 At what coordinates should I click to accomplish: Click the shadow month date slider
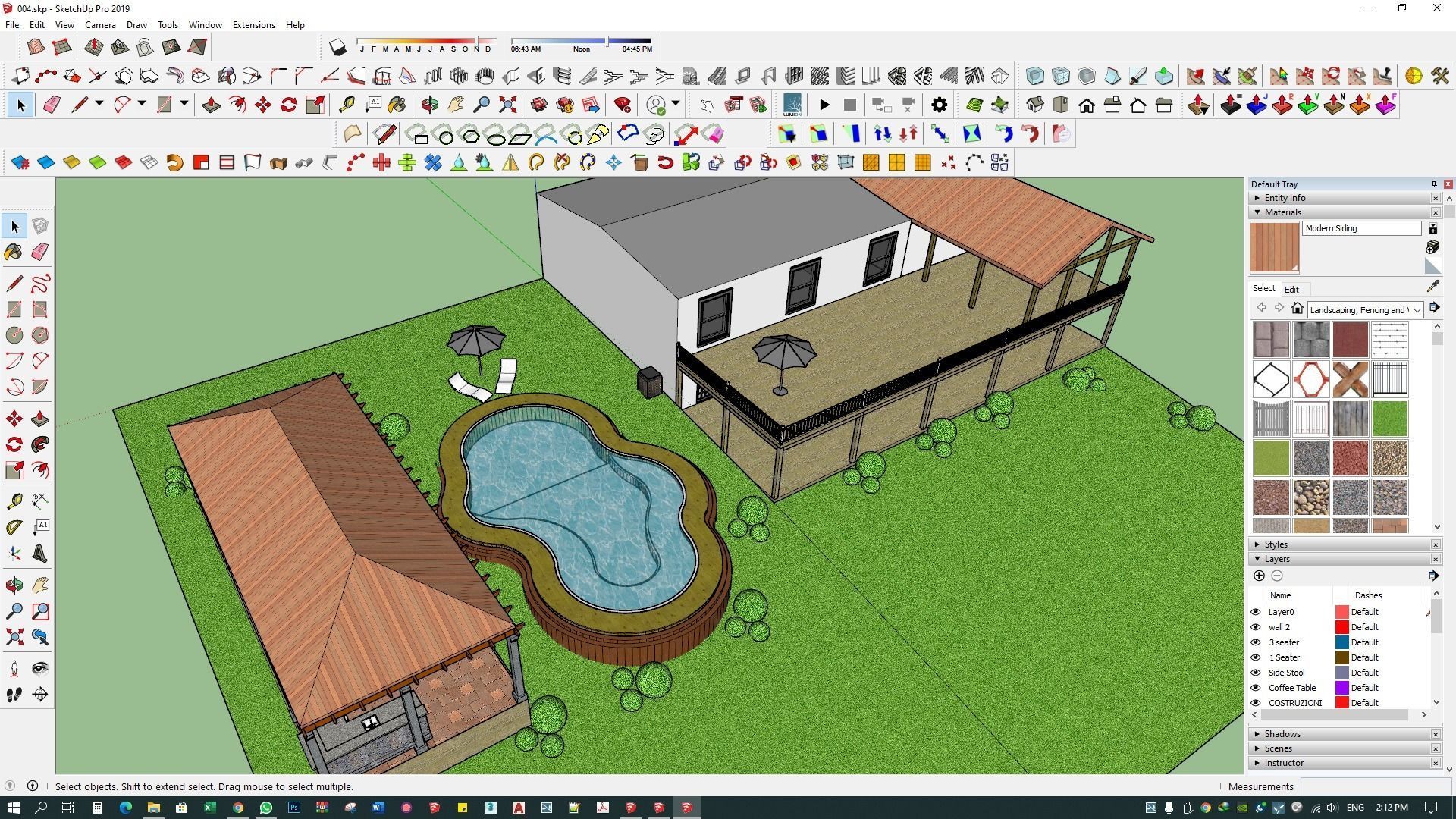point(427,41)
